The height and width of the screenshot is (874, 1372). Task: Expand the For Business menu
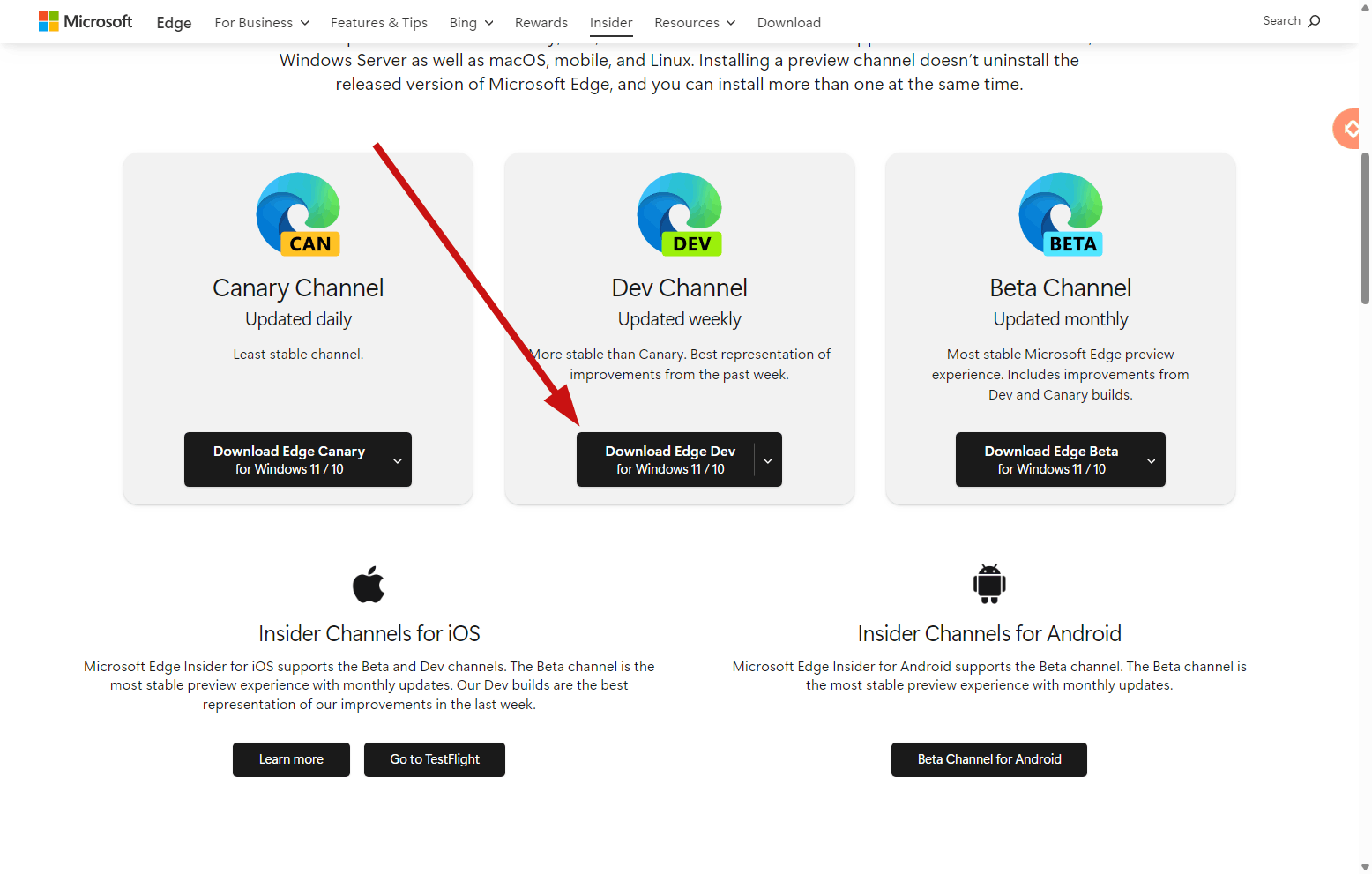click(262, 22)
